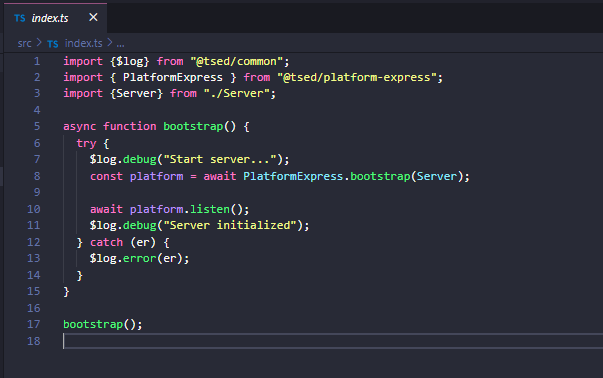Open the src breadcrumb folder

(24, 43)
